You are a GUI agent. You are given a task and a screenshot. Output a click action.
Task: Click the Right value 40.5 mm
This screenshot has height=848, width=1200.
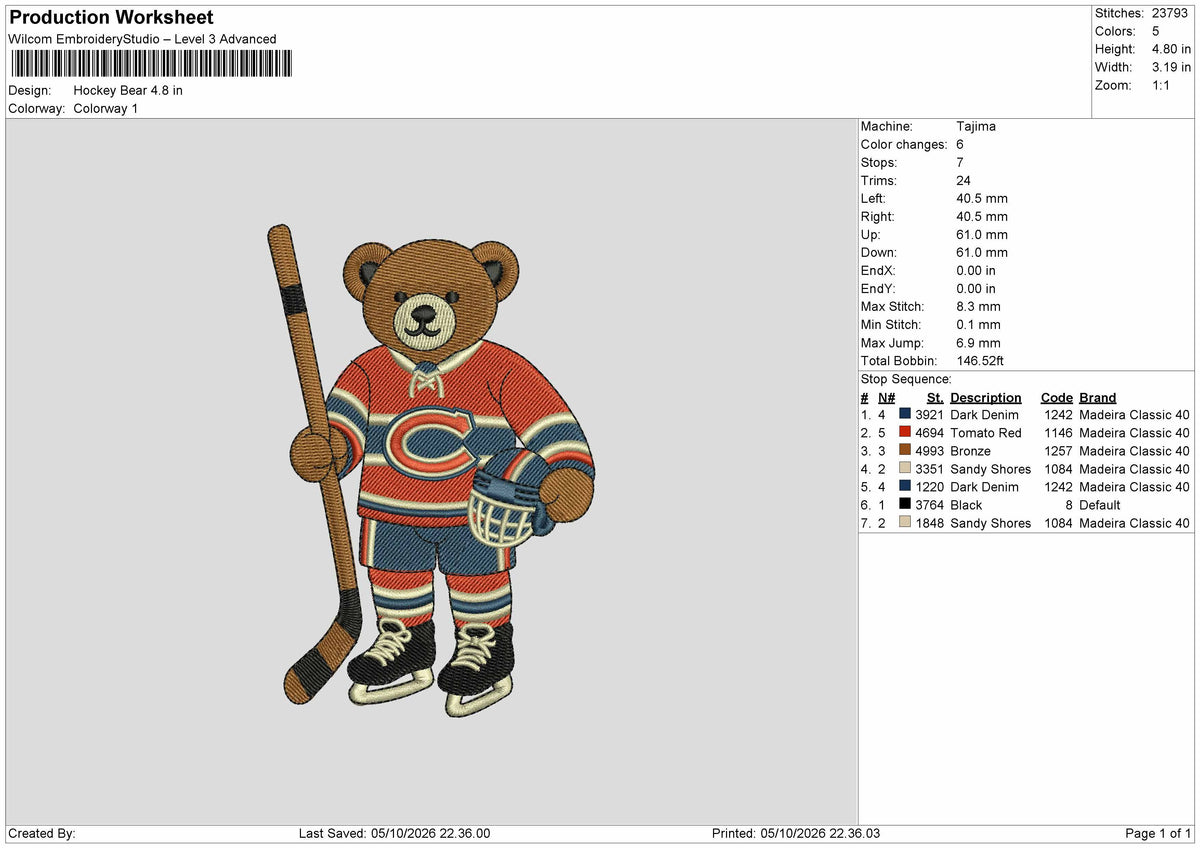click(982, 216)
